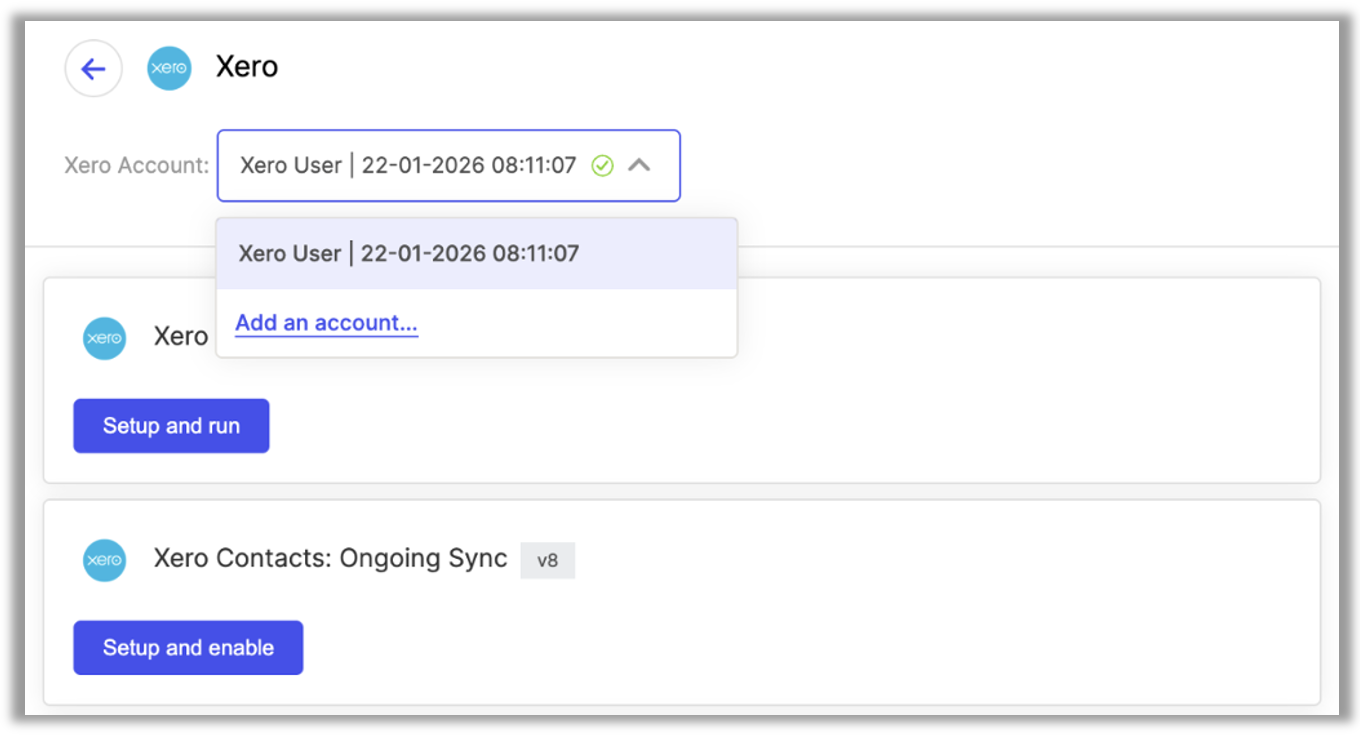Click the Xero logo beside the page title
The image size is (1360, 740).
pyautogui.click(x=169, y=69)
